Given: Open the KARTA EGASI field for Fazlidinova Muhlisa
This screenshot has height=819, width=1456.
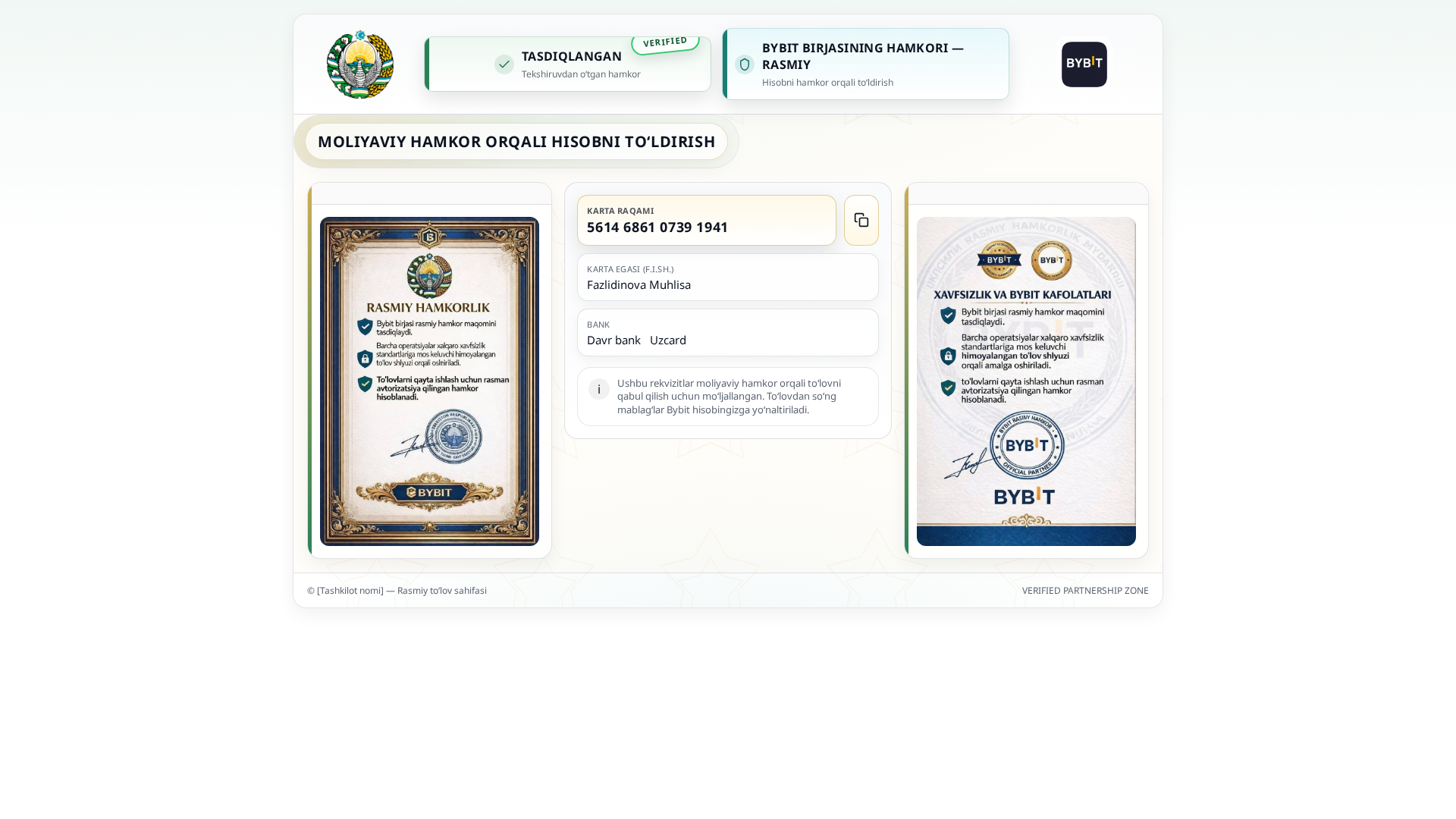Looking at the screenshot, I should tap(727, 278).
